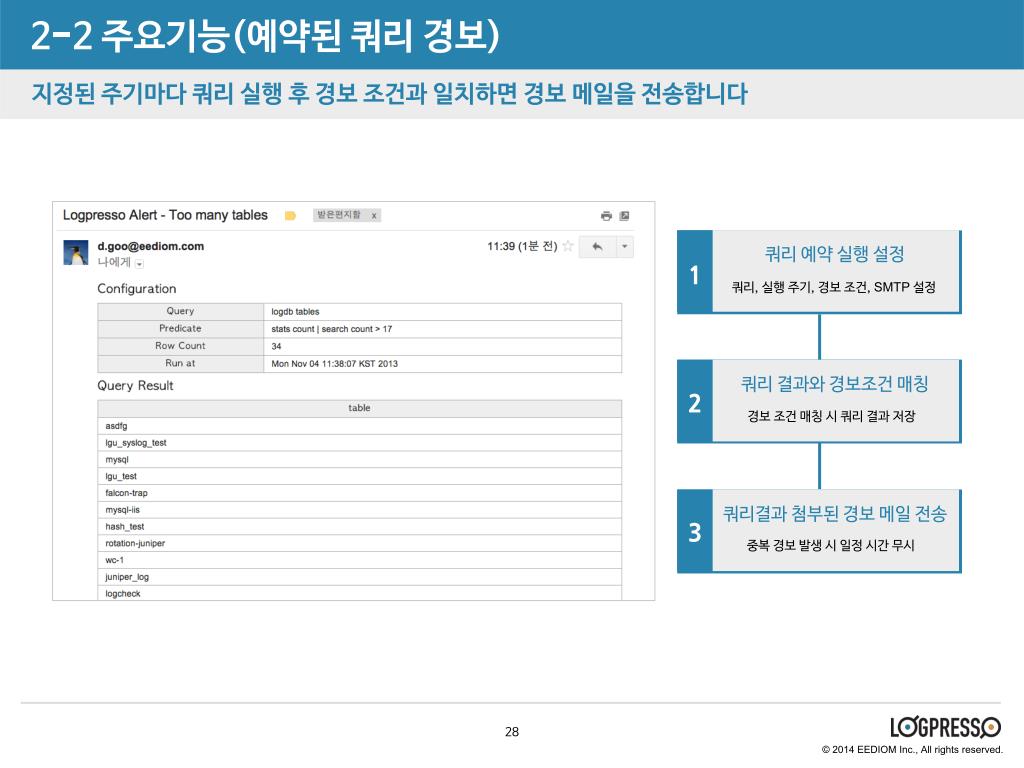Open email in new window icon
The width and height of the screenshot is (1024, 768).
pos(624,216)
